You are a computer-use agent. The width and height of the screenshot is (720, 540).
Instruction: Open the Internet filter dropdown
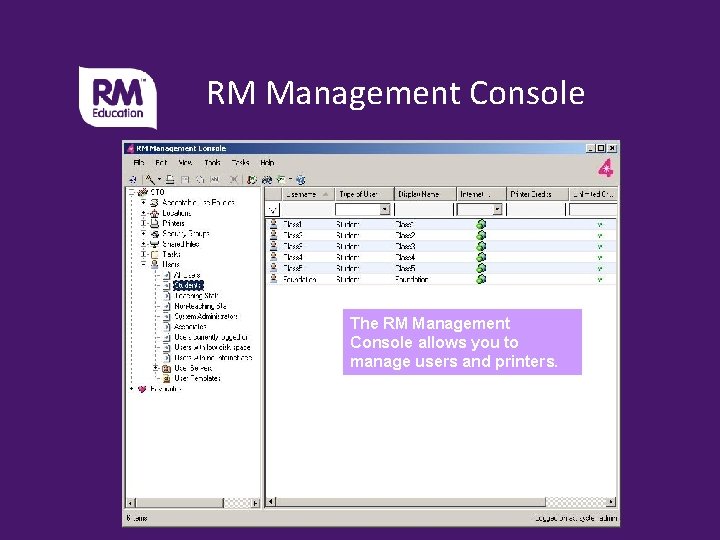497,209
